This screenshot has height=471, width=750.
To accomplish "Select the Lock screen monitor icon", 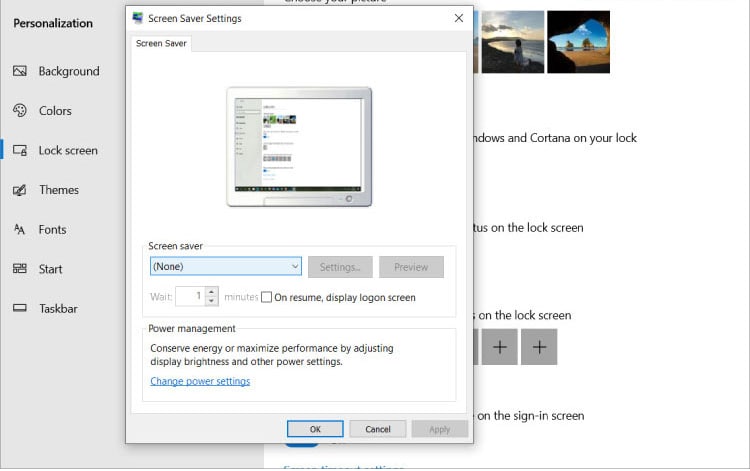I will [x=19, y=150].
